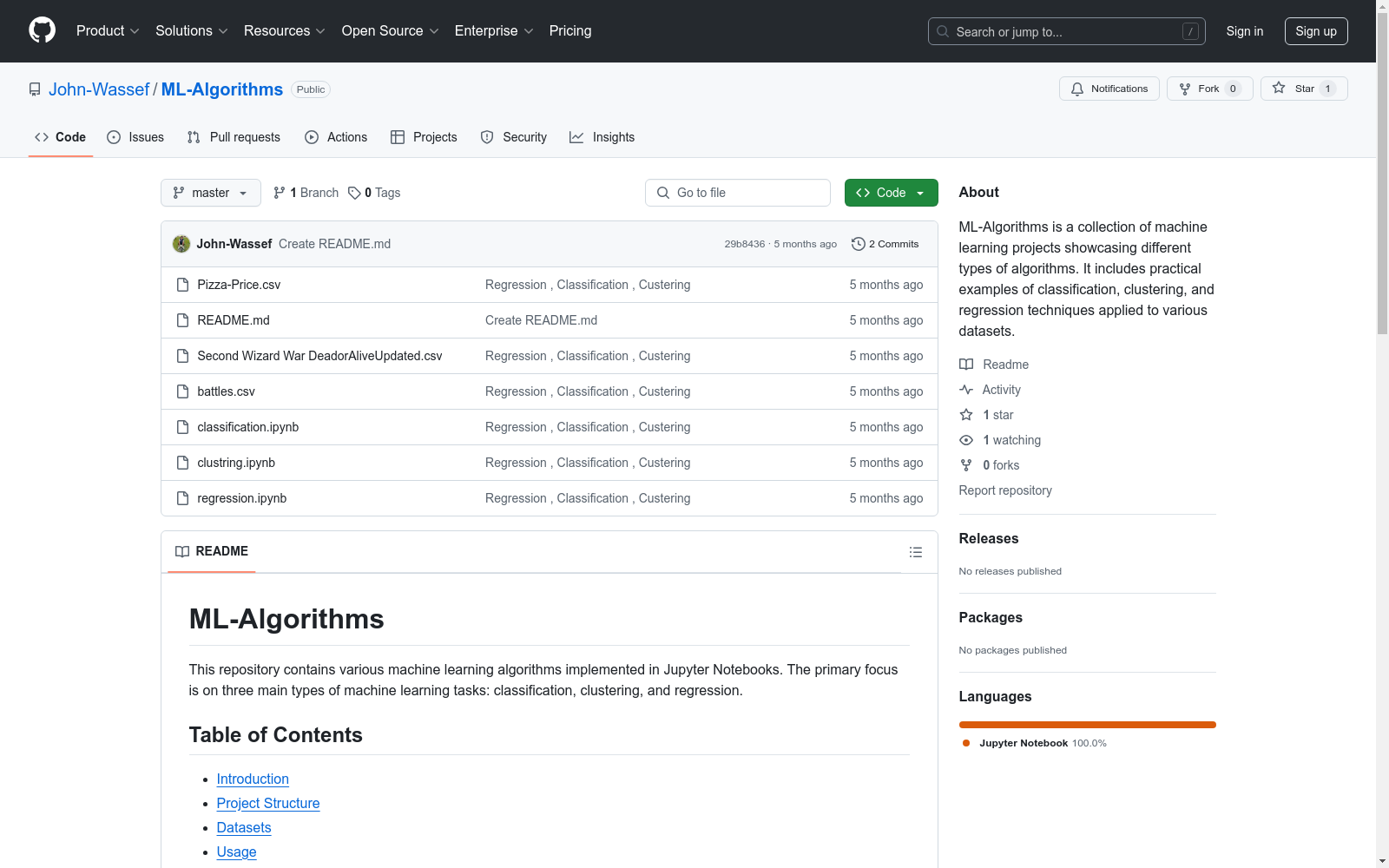Focus the Go to file input
Viewport: 1389px width, 868px height.
(738, 193)
